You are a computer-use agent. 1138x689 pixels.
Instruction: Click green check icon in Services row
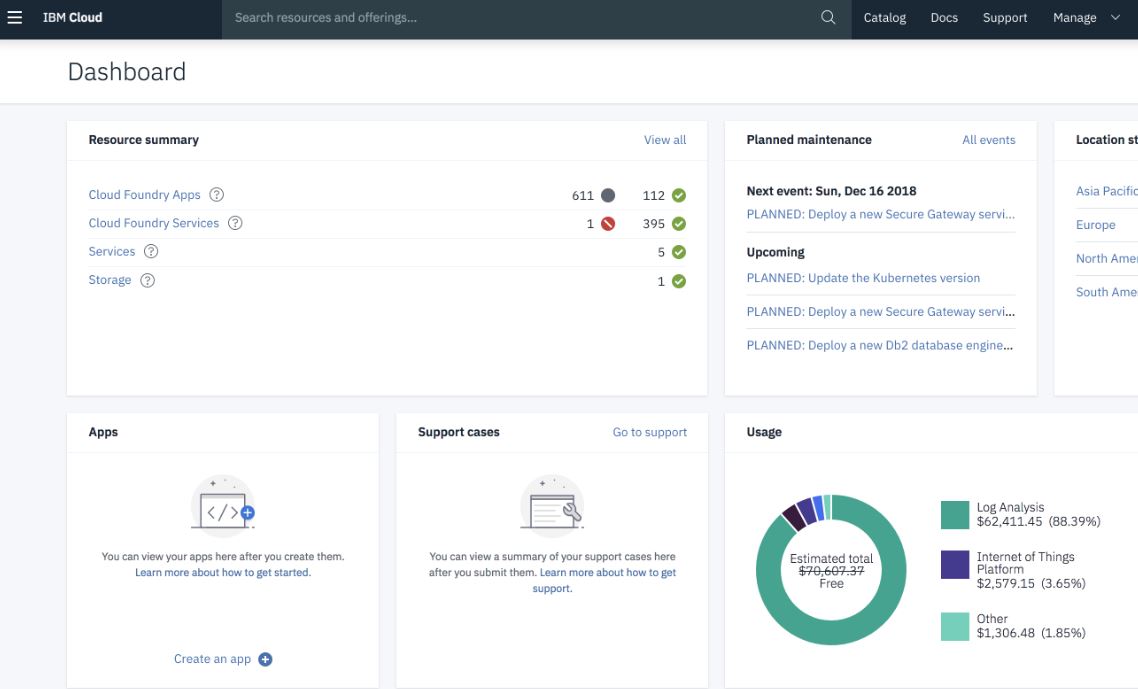tap(679, 252)
